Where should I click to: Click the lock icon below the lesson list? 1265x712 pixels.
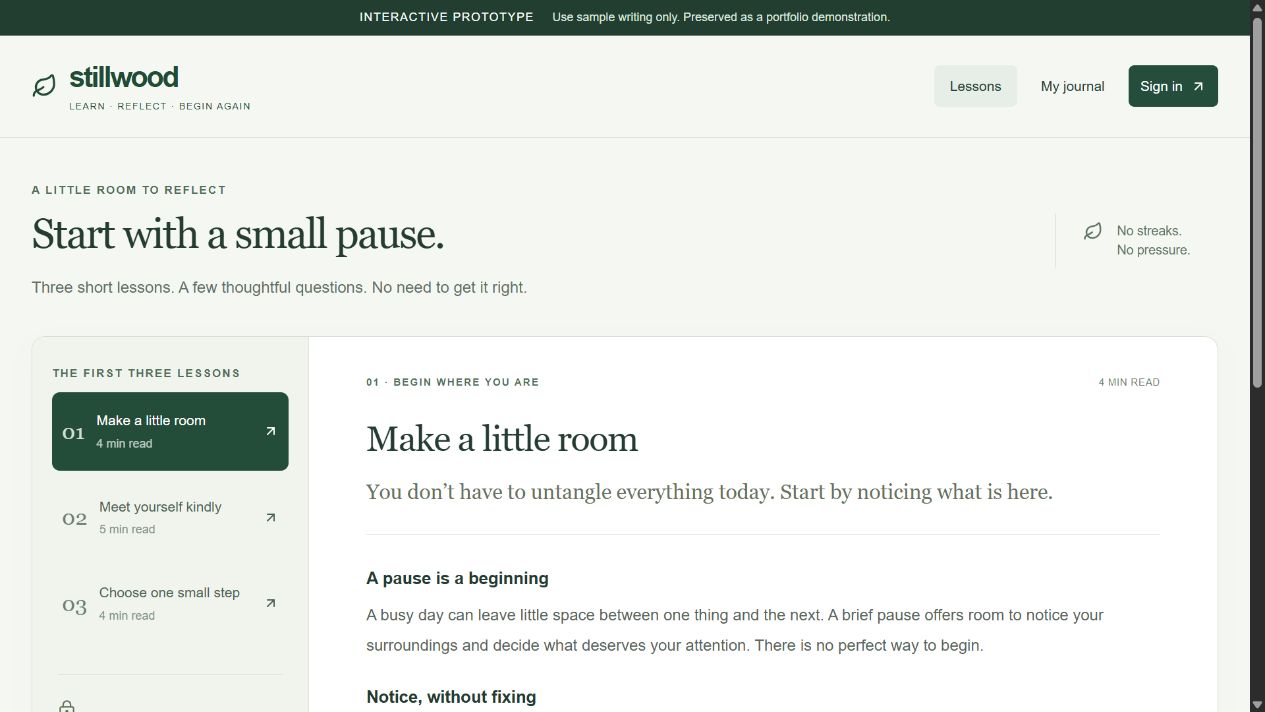pos(67,706)
